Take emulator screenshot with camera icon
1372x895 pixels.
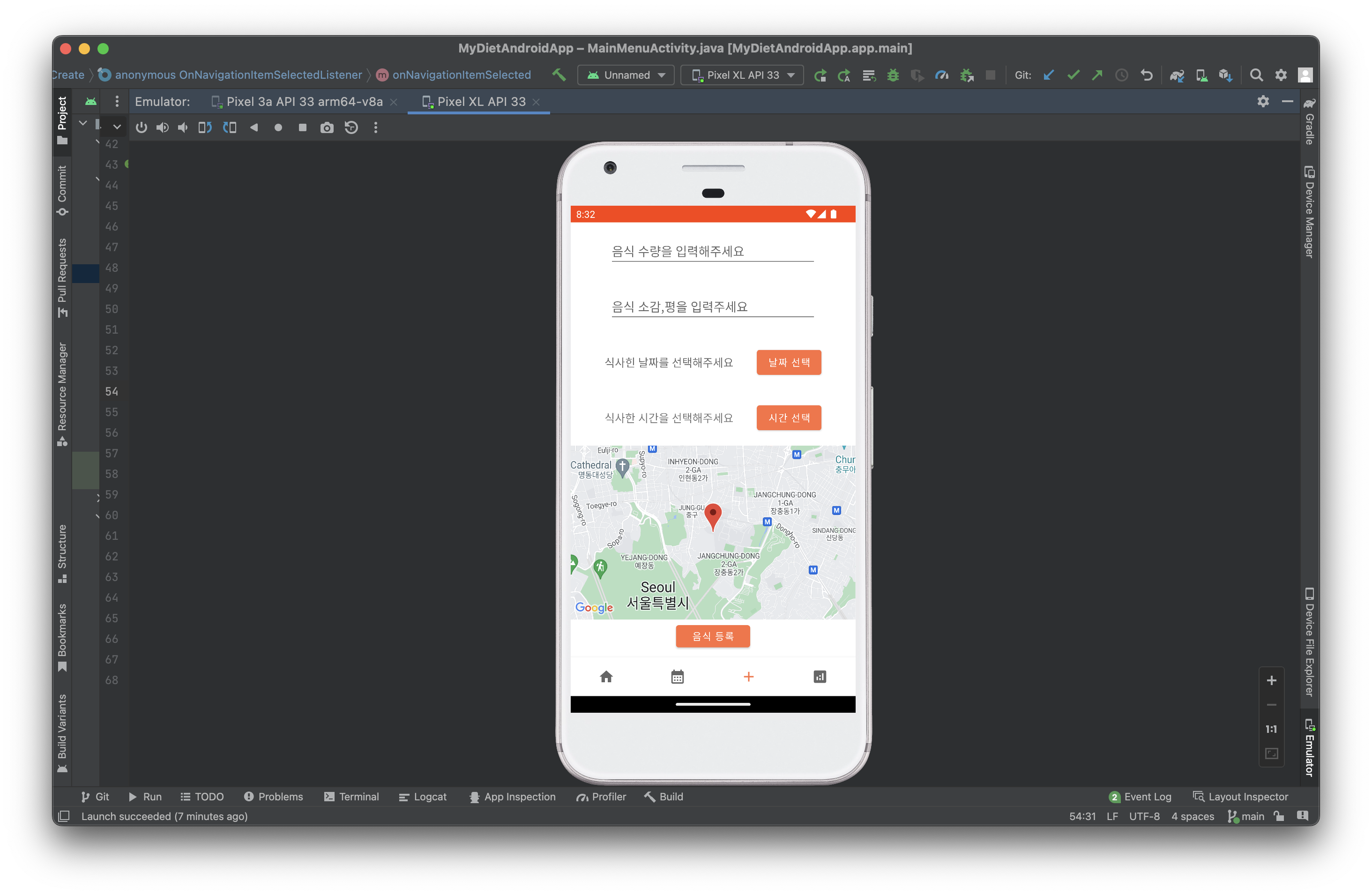[x=327, y=127]
